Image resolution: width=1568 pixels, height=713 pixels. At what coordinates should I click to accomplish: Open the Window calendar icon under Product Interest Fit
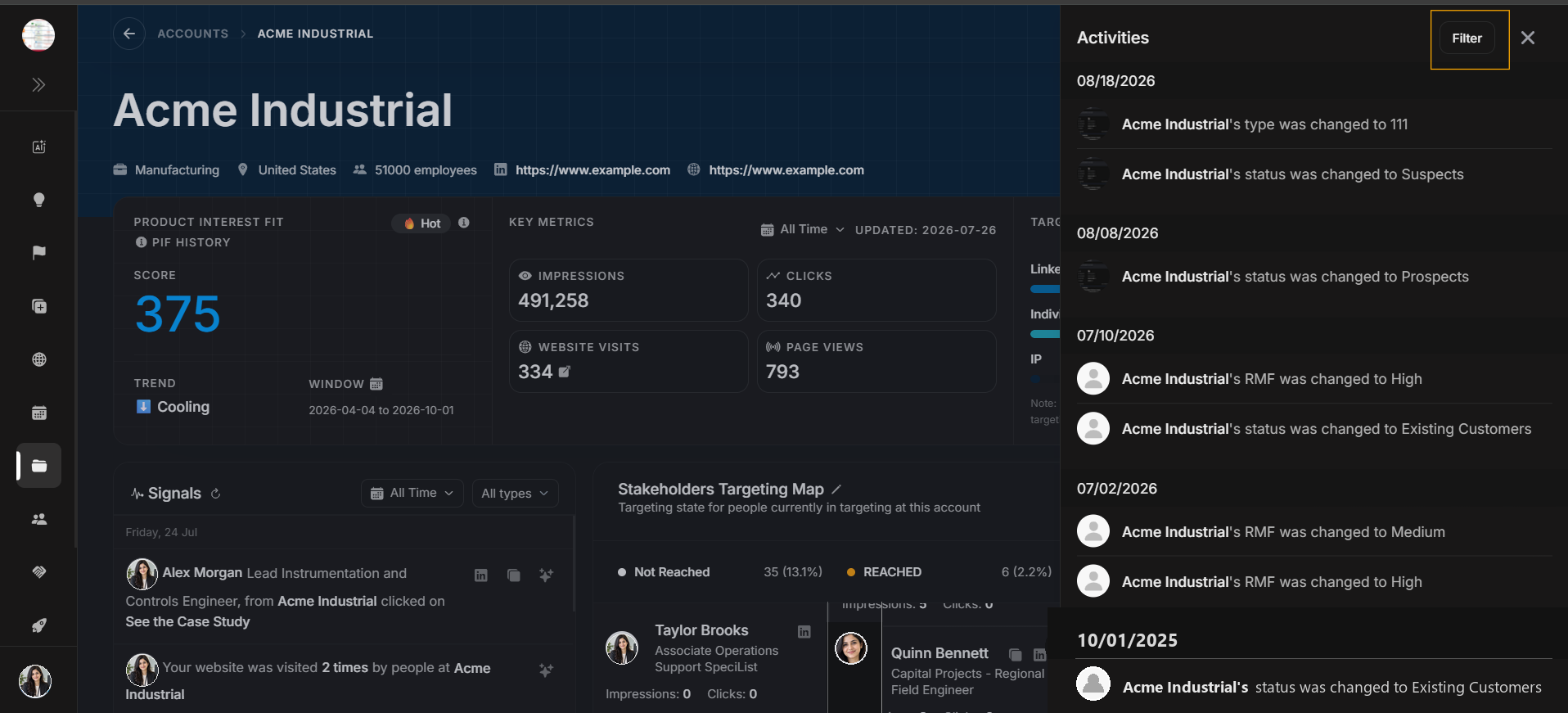tap(376, 384)
